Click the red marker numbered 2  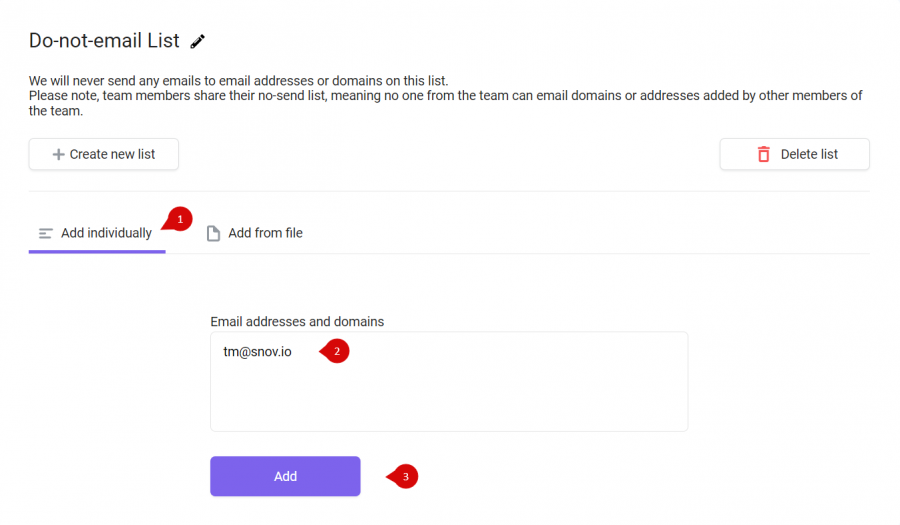(335, 351)
